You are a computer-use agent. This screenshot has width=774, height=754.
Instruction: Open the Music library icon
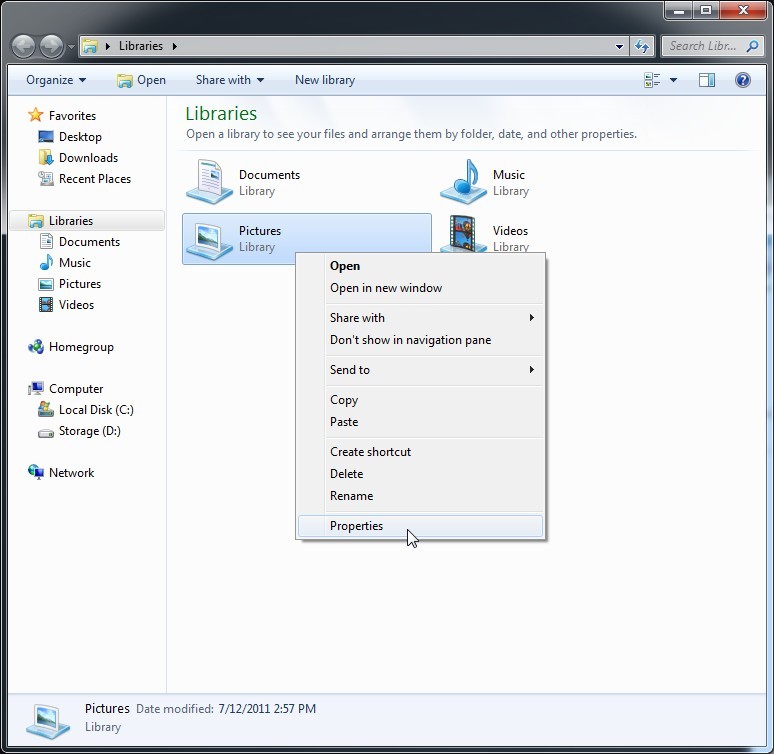(463, 182)
